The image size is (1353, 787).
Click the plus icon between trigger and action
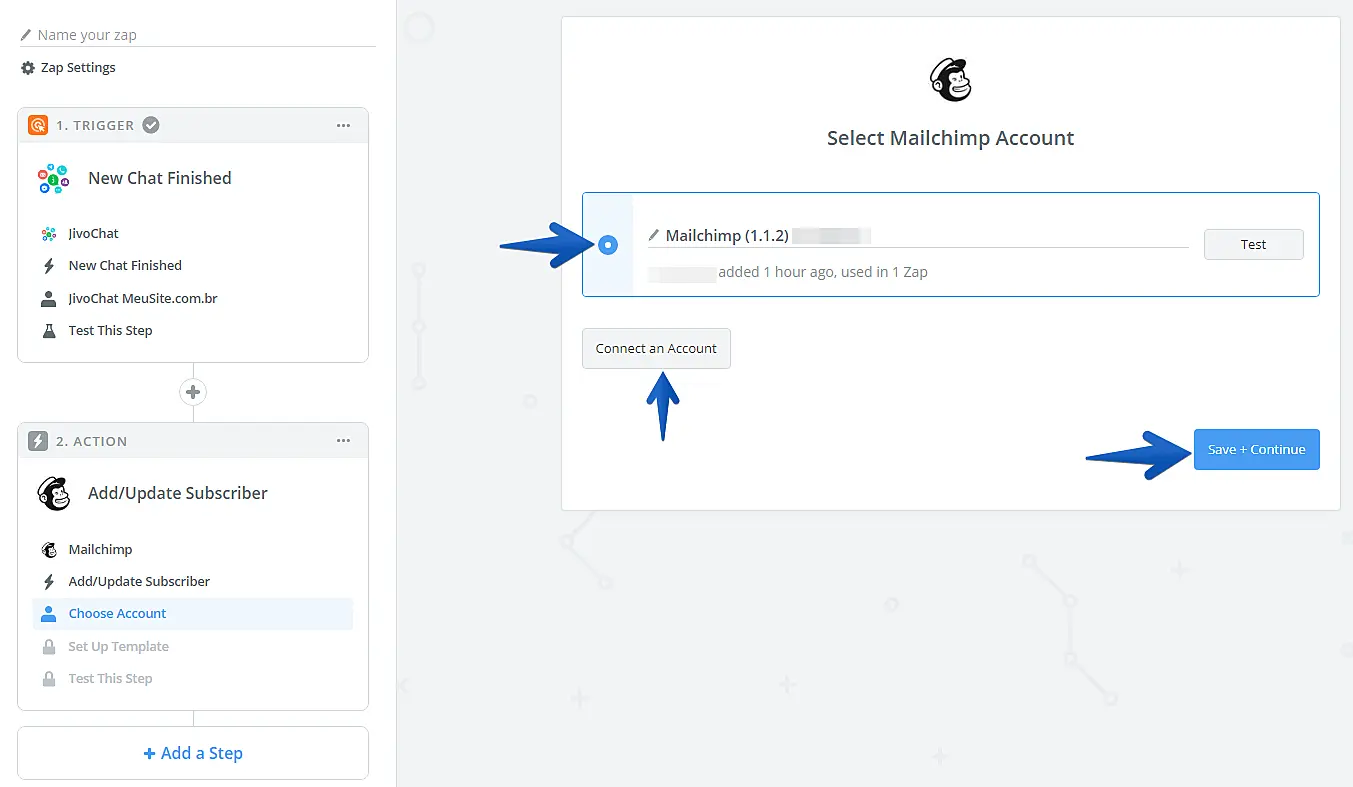[193, 392]
